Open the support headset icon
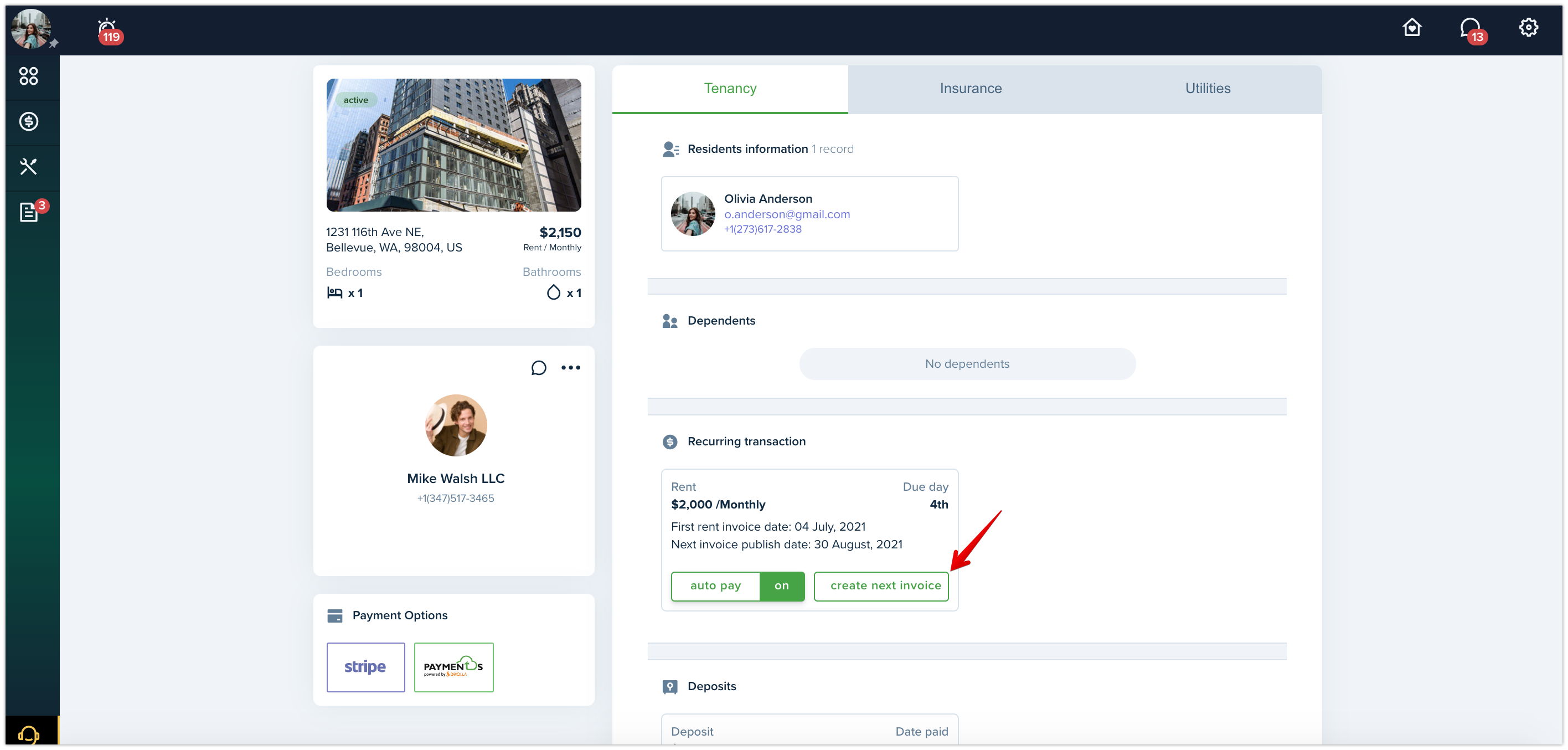Viewport: 1568px width, 750px height. pyautogui.click(x=29, y=734)
